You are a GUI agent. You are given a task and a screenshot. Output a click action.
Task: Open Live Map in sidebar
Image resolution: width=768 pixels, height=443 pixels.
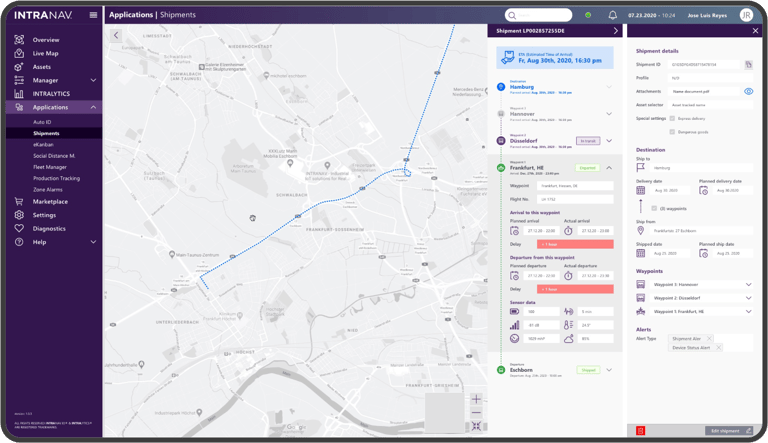click(46, 53)
